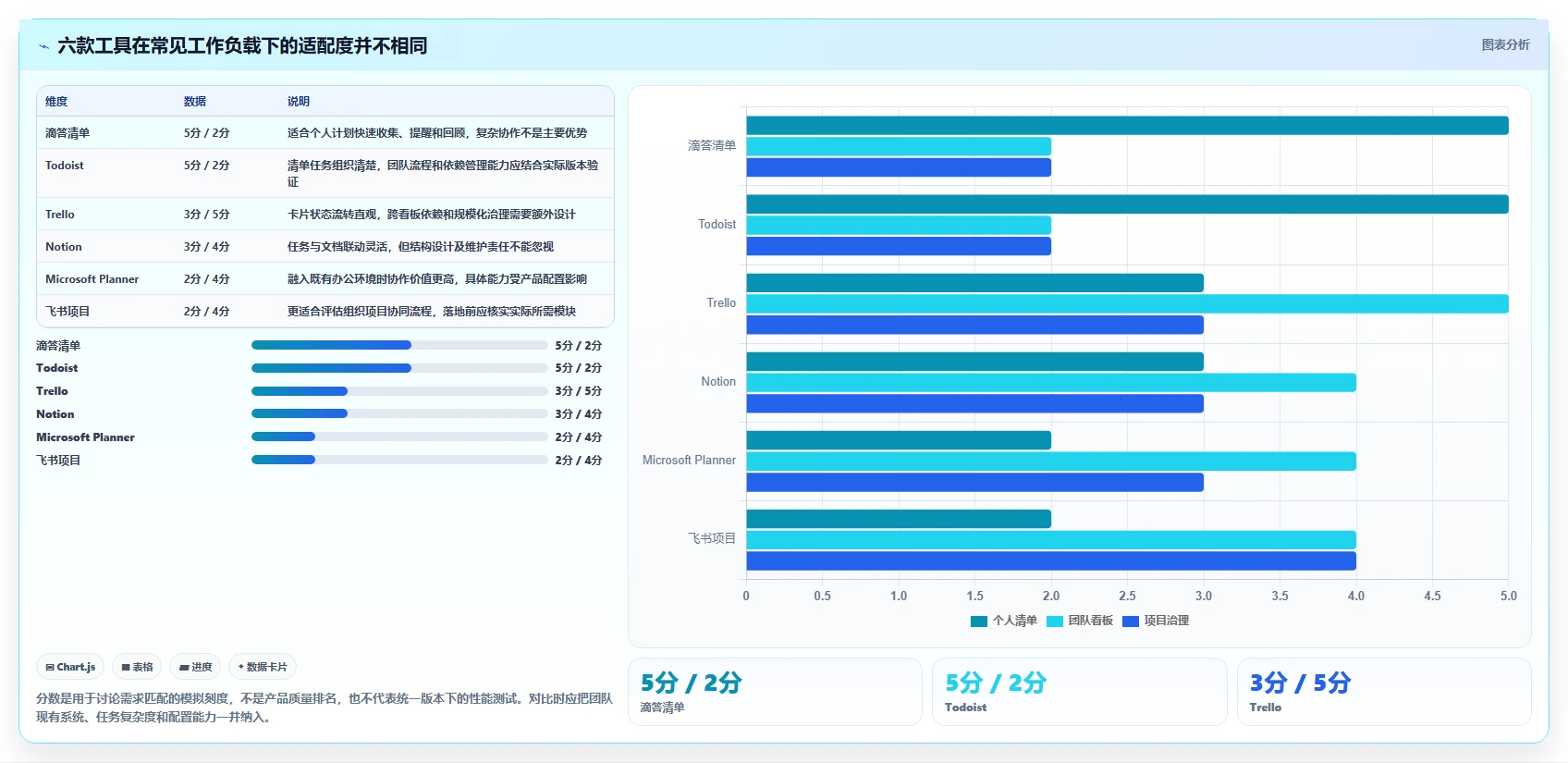Select the 表格 chip
The height and width of the screenshot is (763, 1568).
pyautogui.click(x=137, y=667)
